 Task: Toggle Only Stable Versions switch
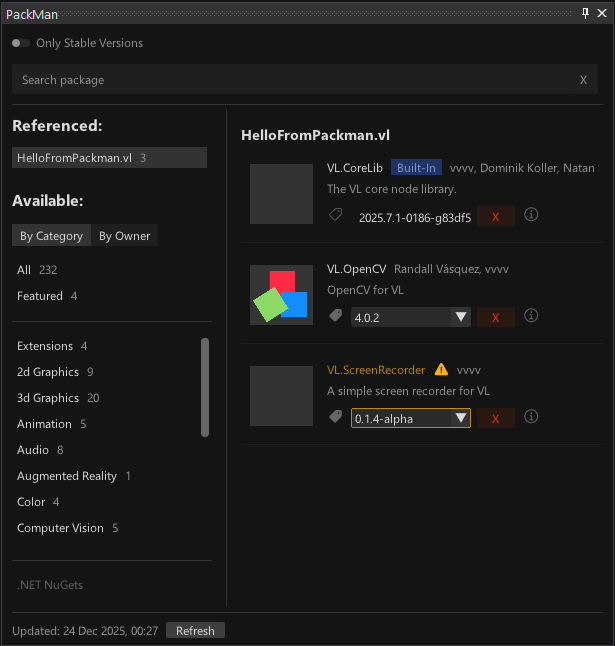click(x=21, y=44)
